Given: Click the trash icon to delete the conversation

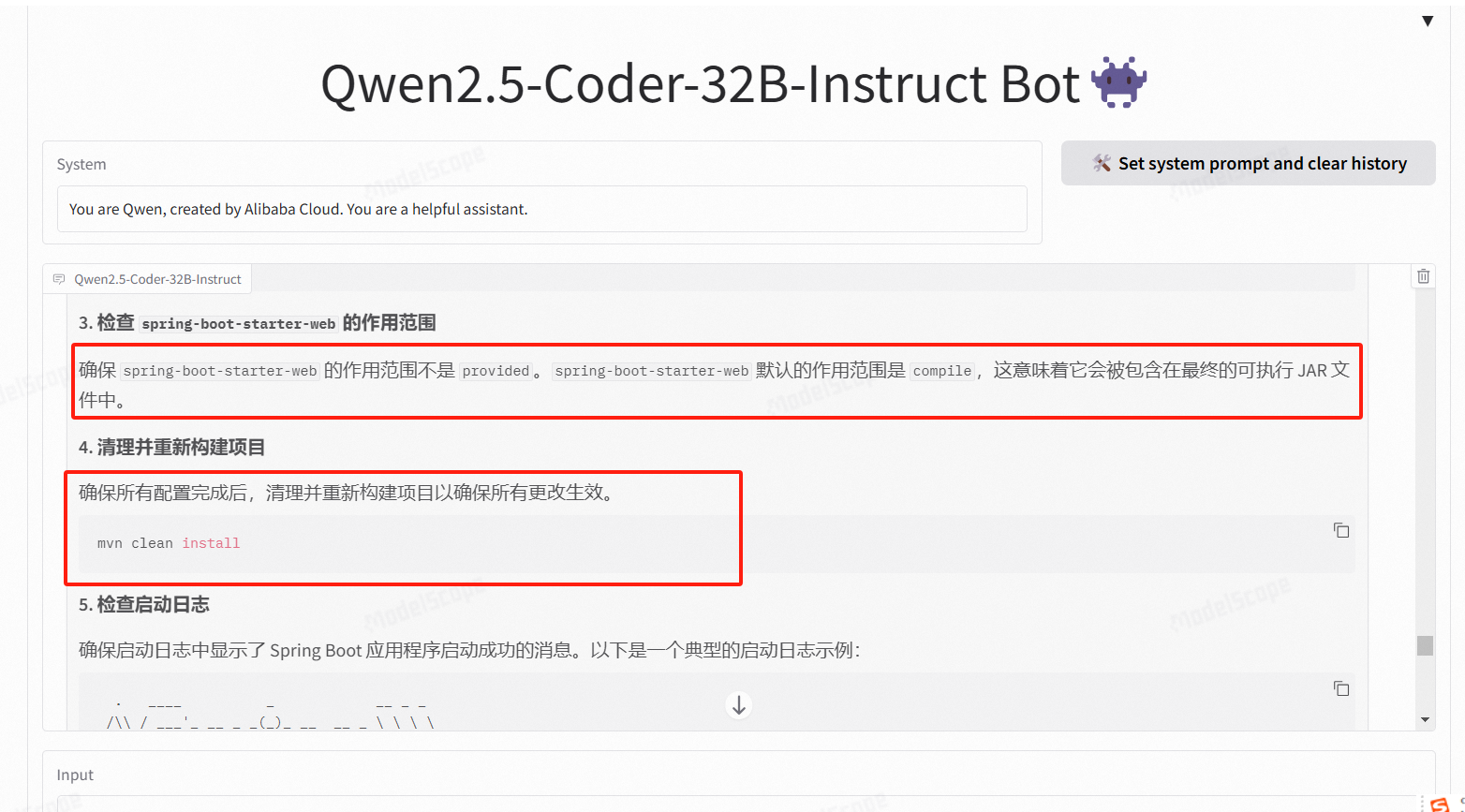Looking at the screenshot, I should click(x=1423, y=275).
